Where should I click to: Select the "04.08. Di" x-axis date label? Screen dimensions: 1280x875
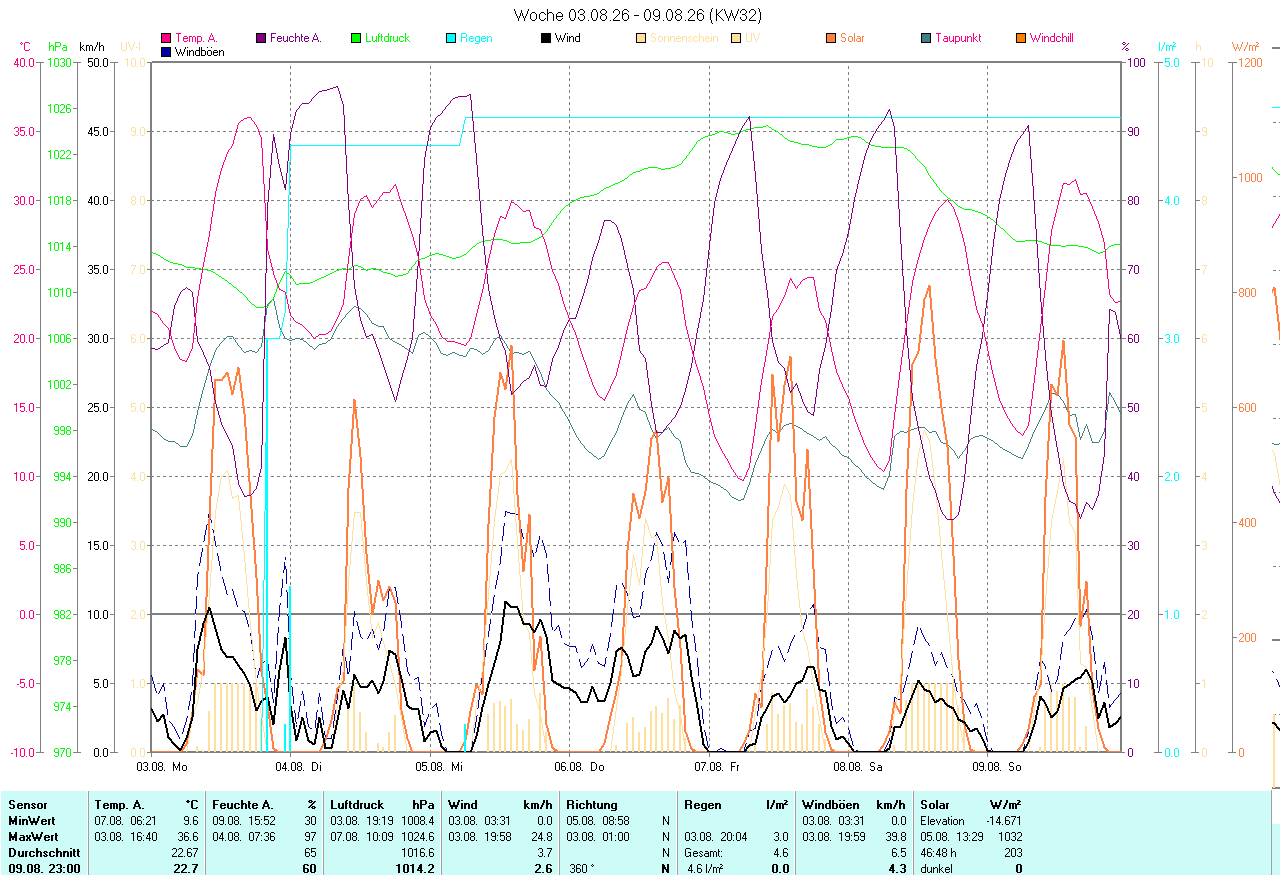click(301, 767)
